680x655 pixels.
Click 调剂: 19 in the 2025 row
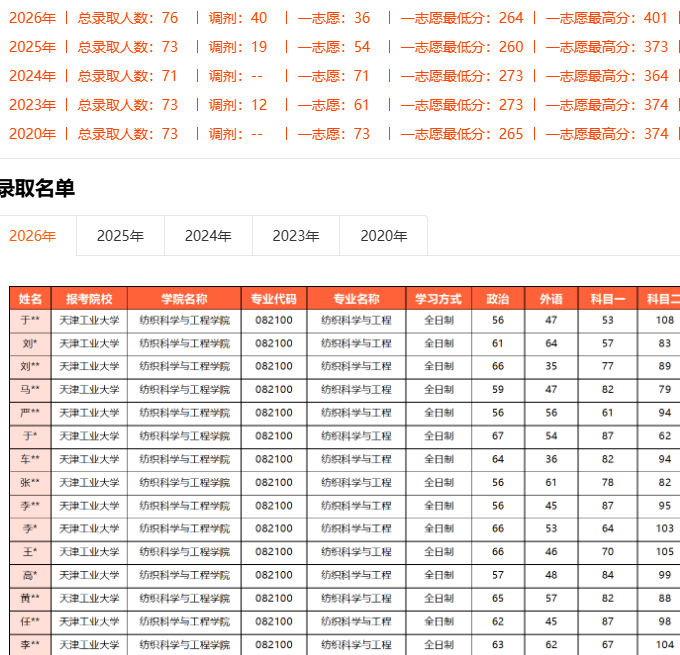(x=238, y=47)
